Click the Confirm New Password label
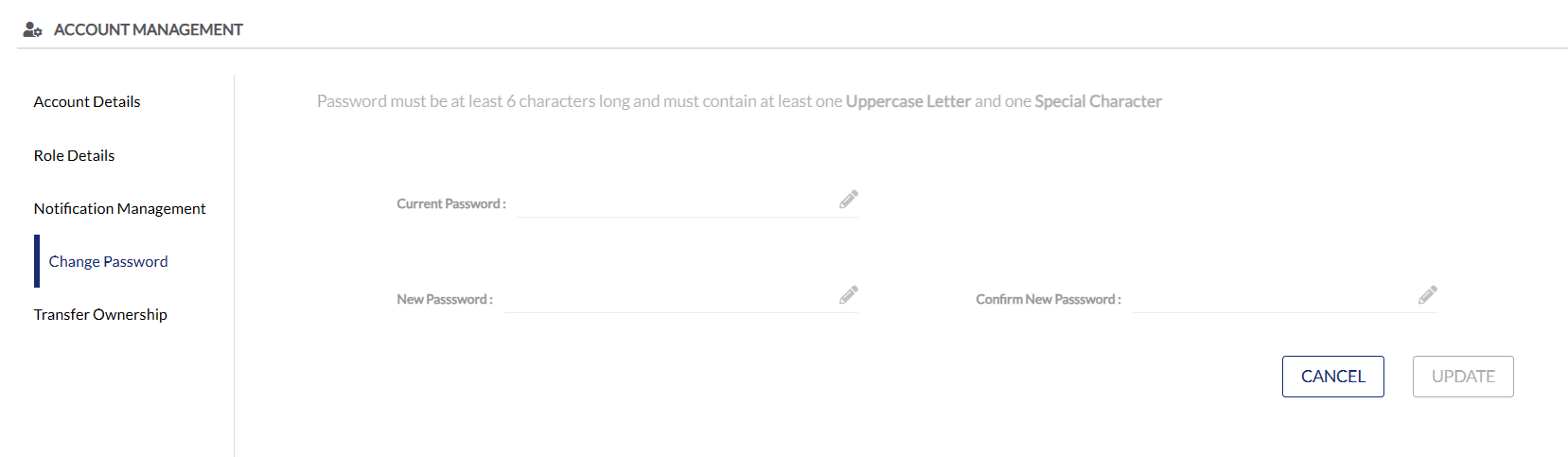Screen dimensions: 1568x457 1048,299
